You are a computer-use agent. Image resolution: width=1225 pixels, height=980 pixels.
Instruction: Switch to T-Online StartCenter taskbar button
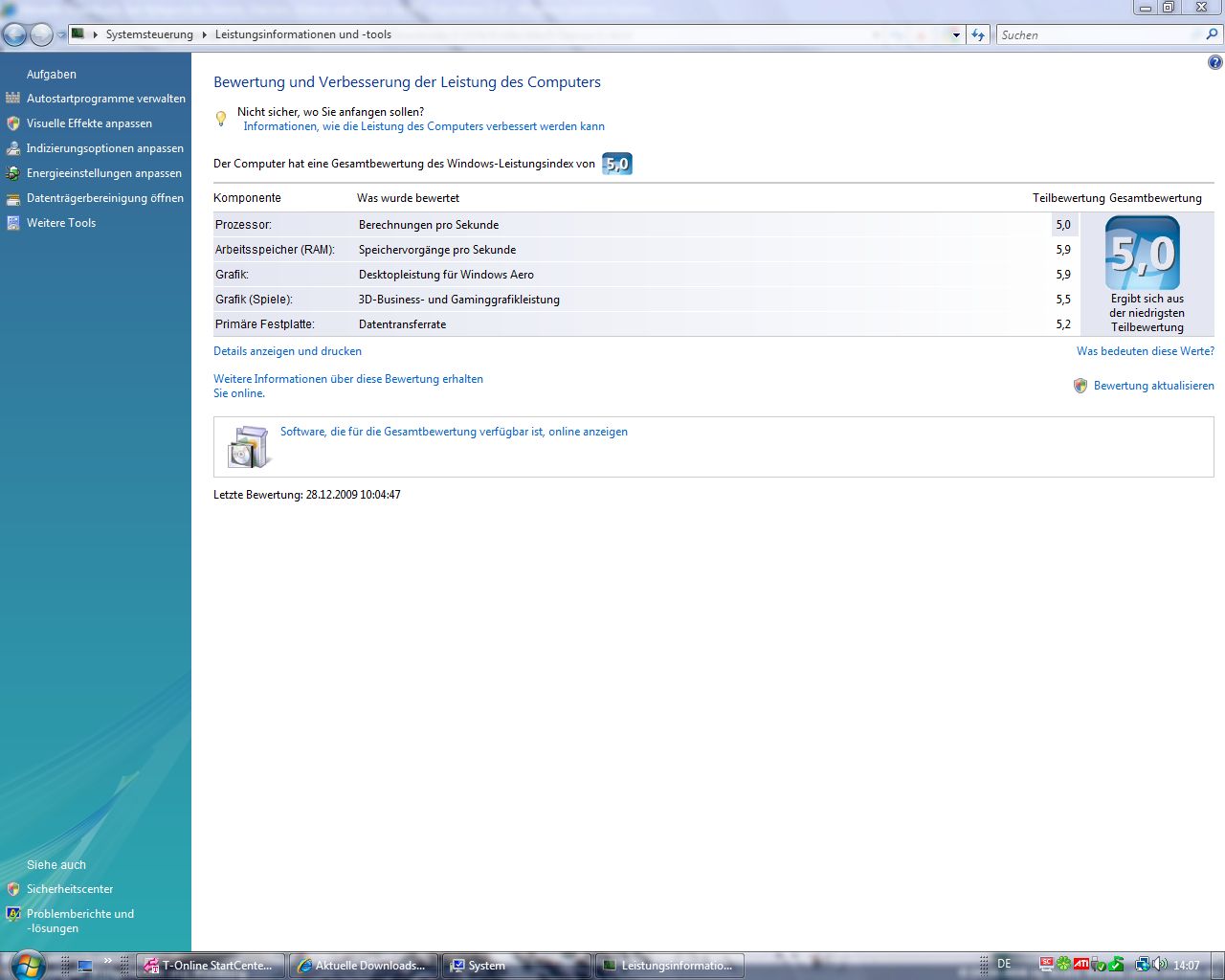coord(210,966)
